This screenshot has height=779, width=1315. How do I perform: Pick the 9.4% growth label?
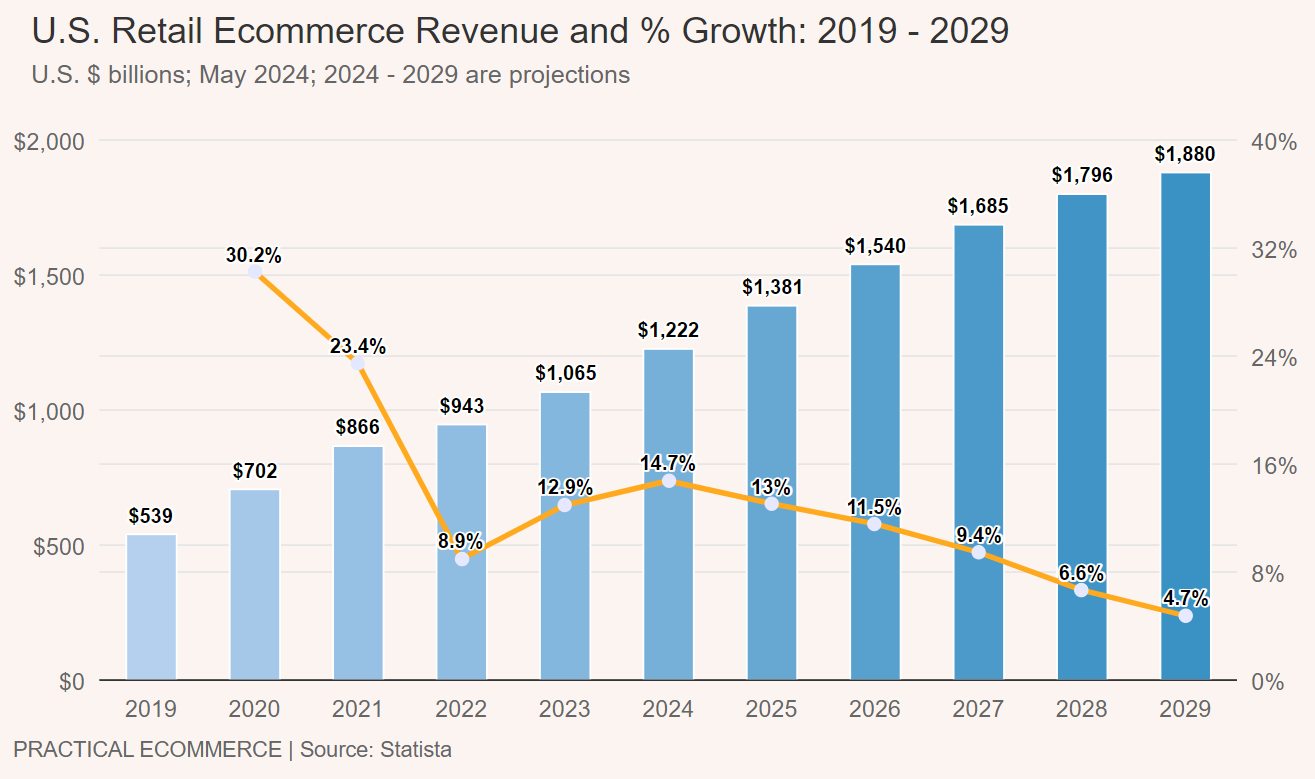point(978,535)
